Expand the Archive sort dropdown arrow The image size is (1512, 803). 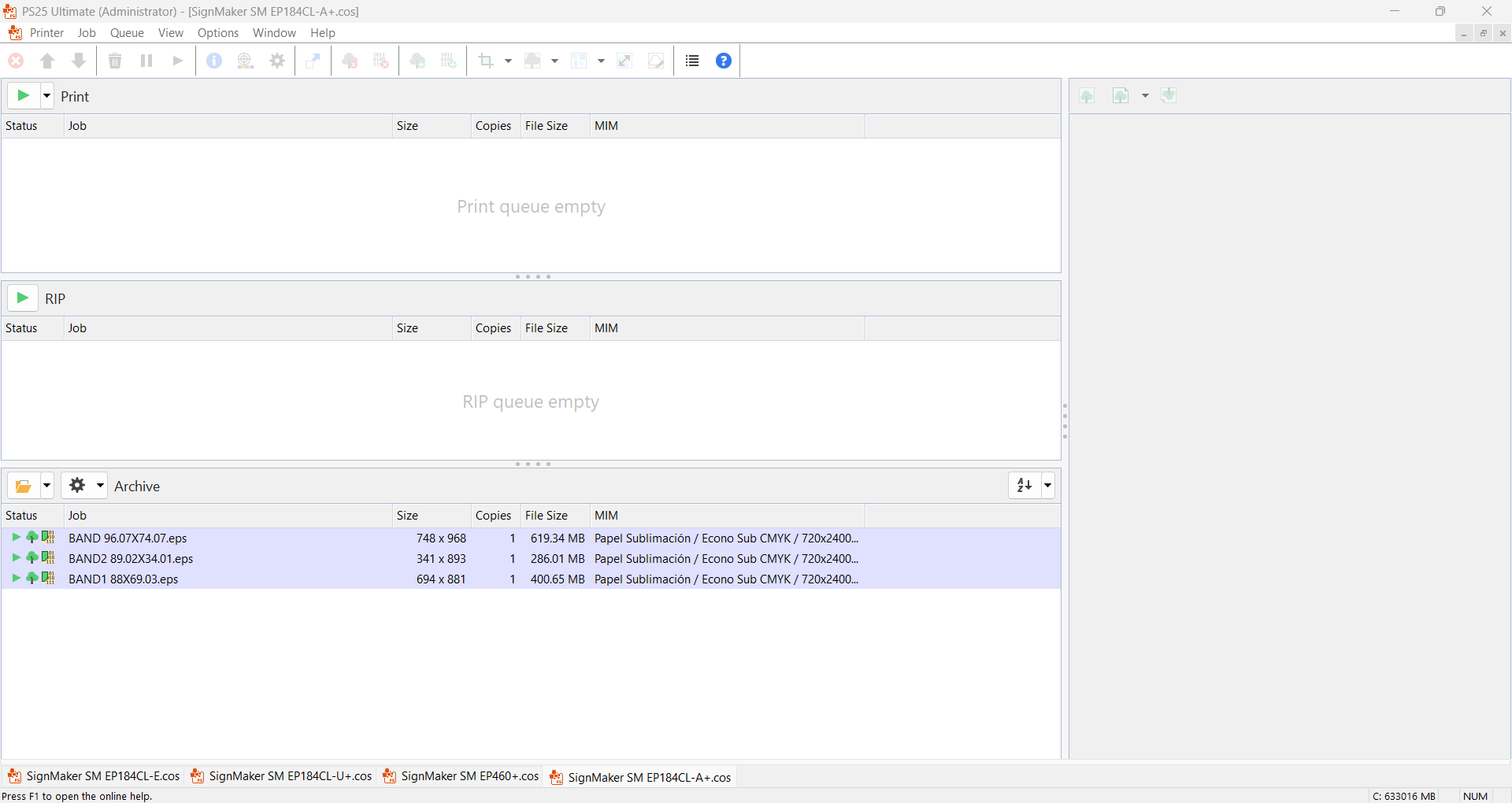point(1048,486)
